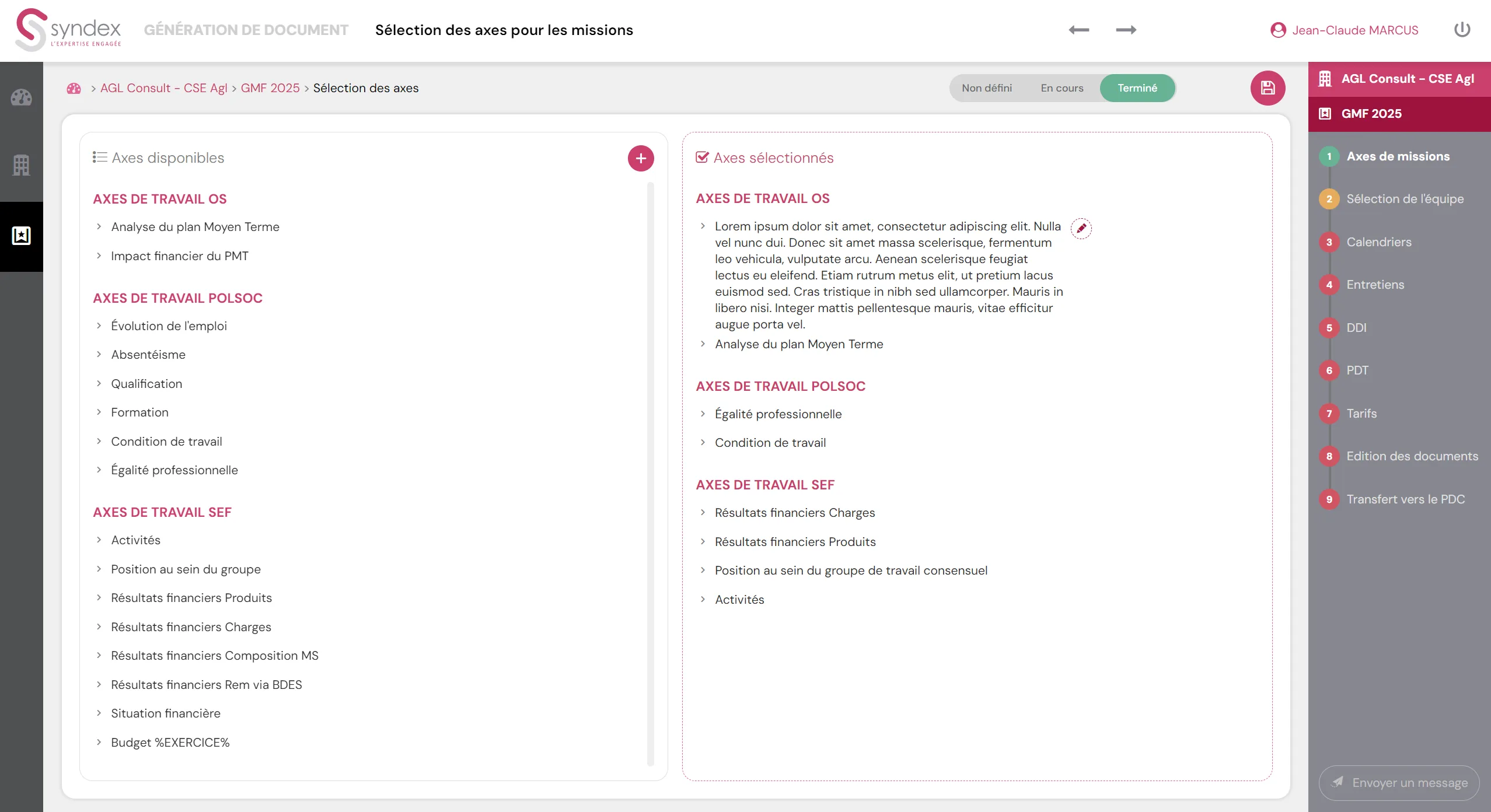Edit the Lorem ipsum axis with pencil
Image resolution: width=1491 pixels, height=812 pixels.
tap(1081, 228)
